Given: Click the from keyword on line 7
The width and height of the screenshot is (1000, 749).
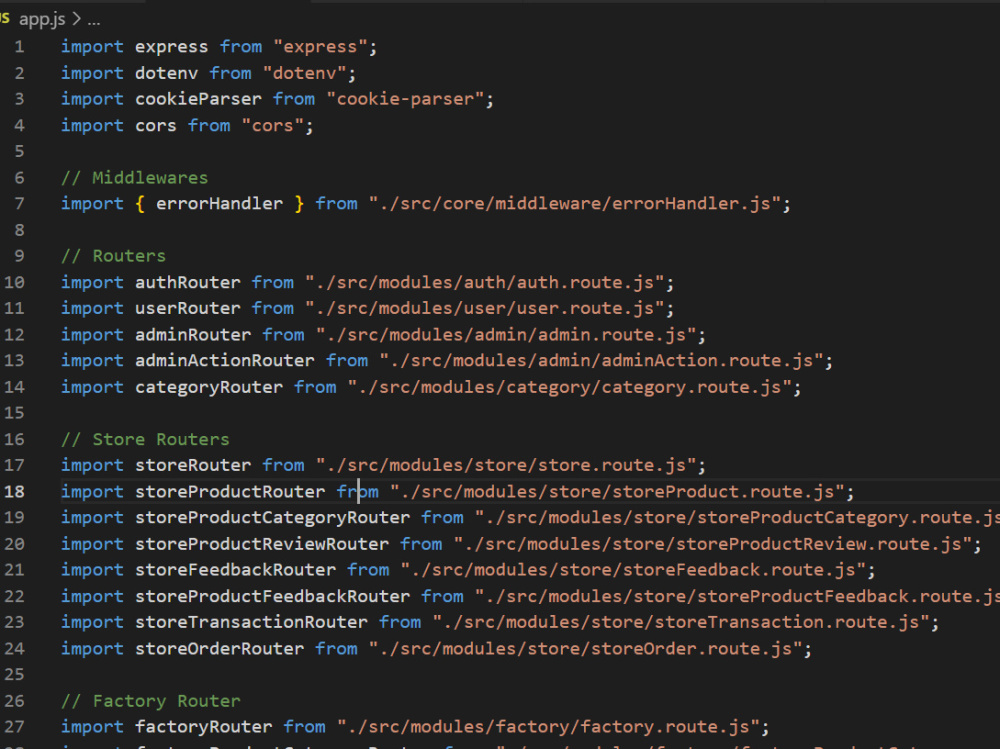Looking at the screenshot, I should 336,204.
